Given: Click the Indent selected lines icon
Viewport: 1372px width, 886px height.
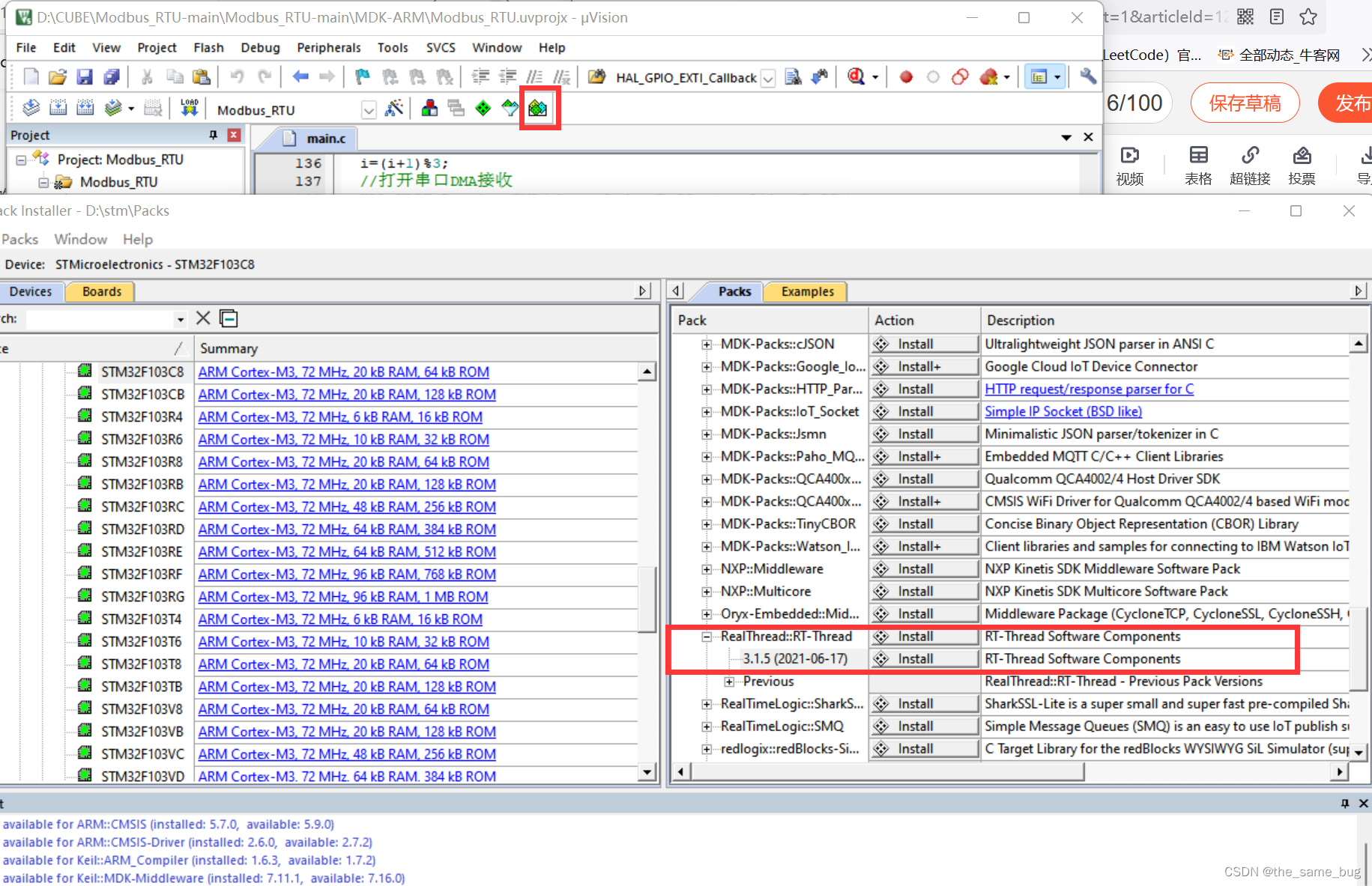Looking at the screenshot, I should (x=480, y=77).
